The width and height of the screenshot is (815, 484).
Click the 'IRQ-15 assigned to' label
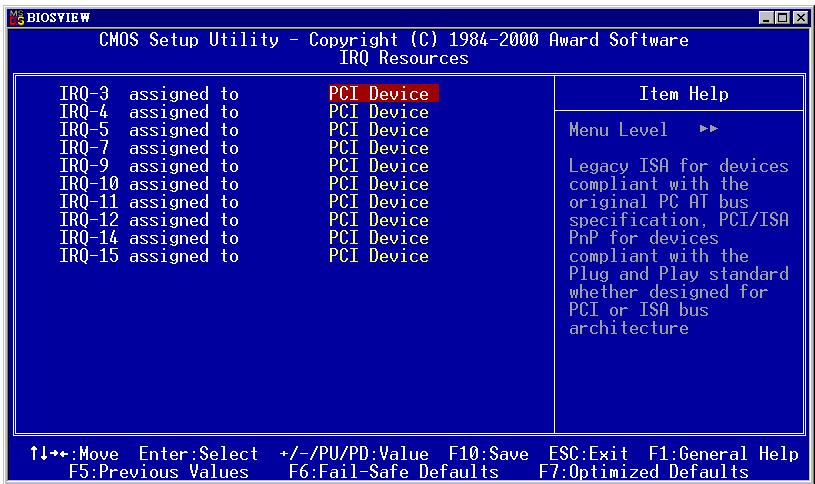click(149, 256)
